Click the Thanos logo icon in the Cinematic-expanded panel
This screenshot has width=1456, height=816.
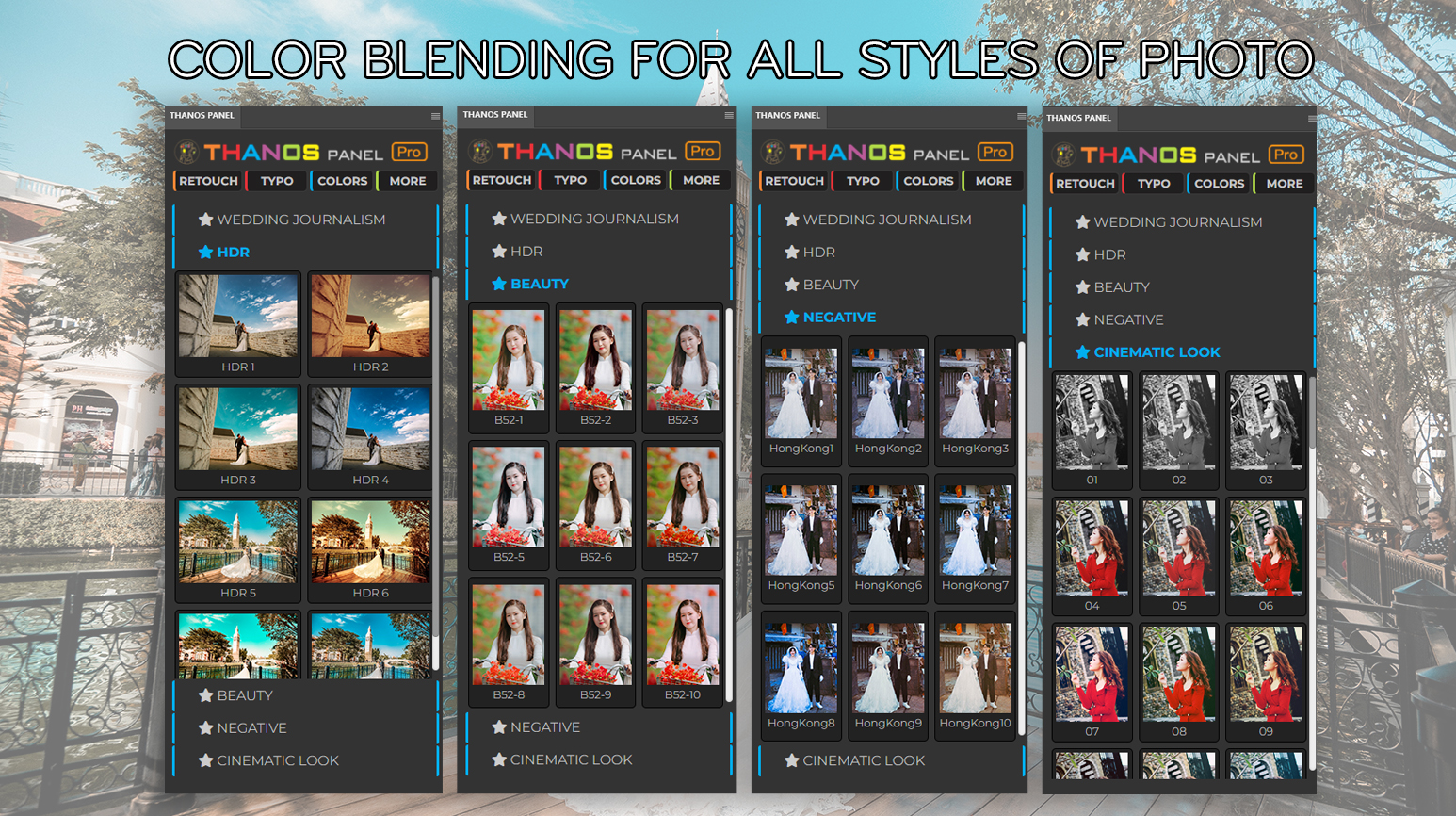pyautogui.click(x=1064, y=155)
